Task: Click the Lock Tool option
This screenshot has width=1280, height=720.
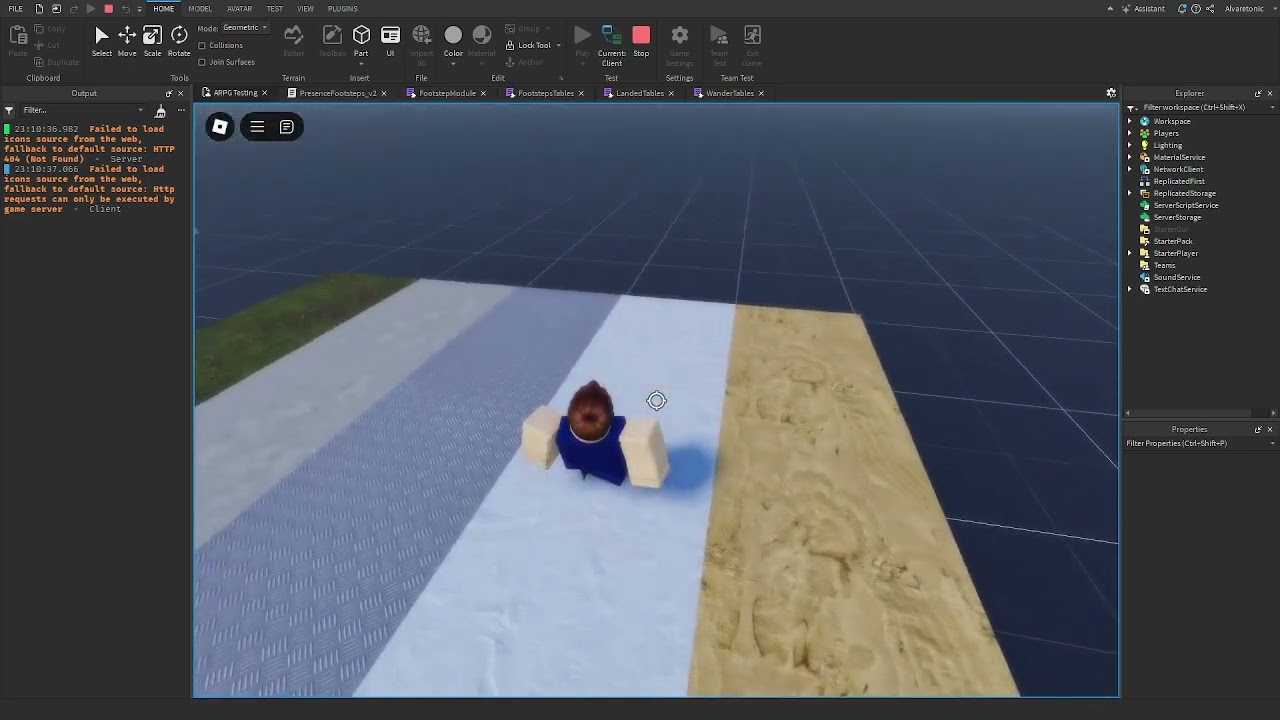Action: [x=529, y=45]
